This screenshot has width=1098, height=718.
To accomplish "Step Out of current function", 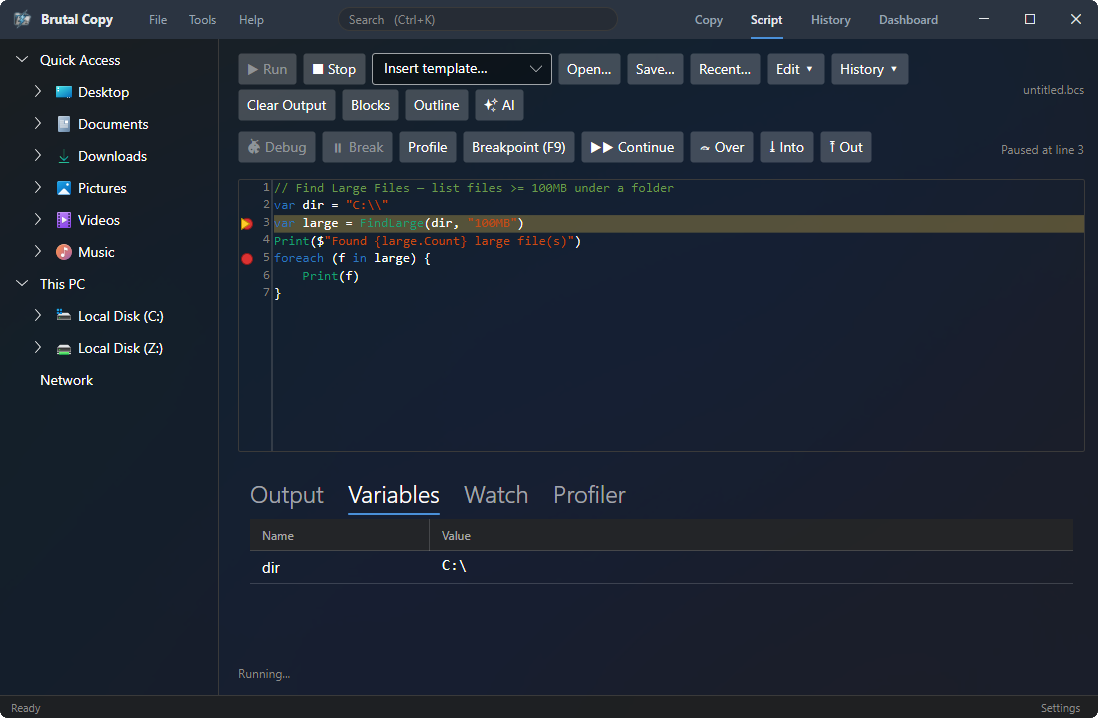I will (846, 147).
